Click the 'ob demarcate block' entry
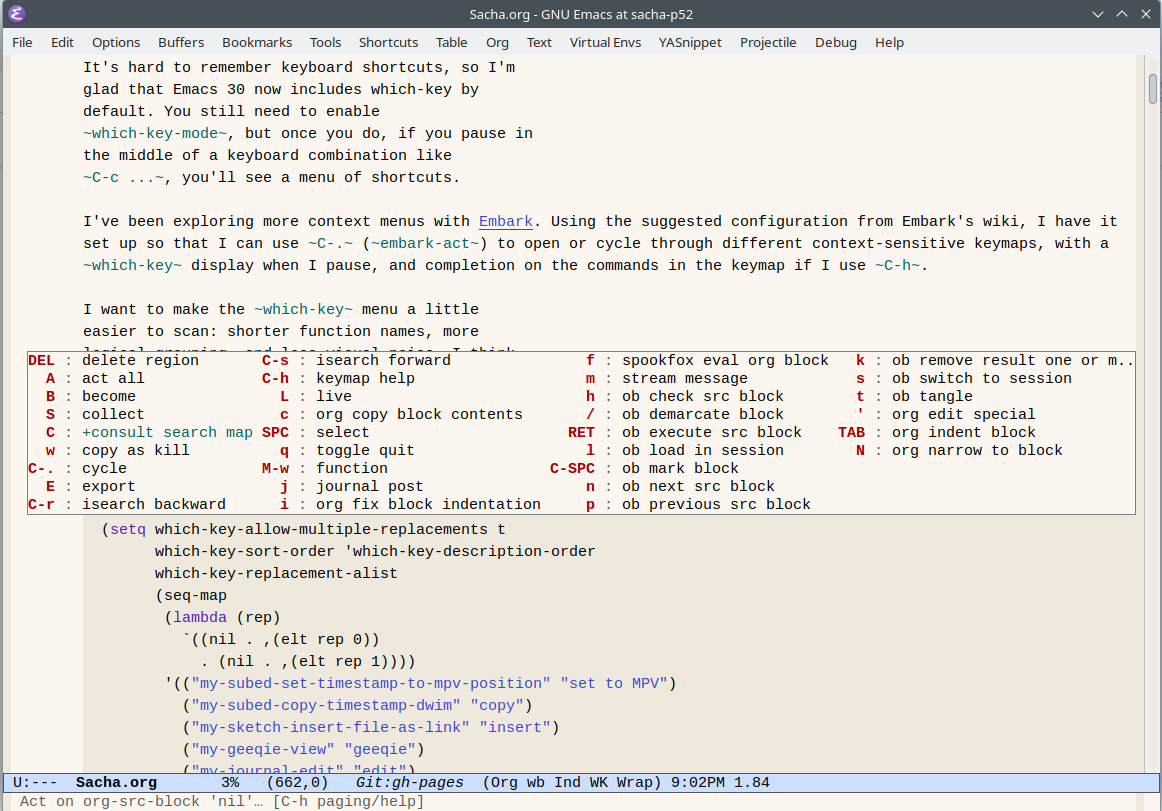This screenshot has width=1162, height=811. [x=703, y=414]
